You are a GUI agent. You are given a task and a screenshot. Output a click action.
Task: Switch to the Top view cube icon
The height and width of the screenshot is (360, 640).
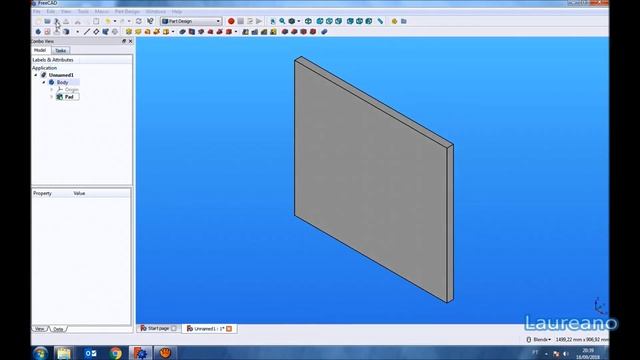tap(329, 21)
